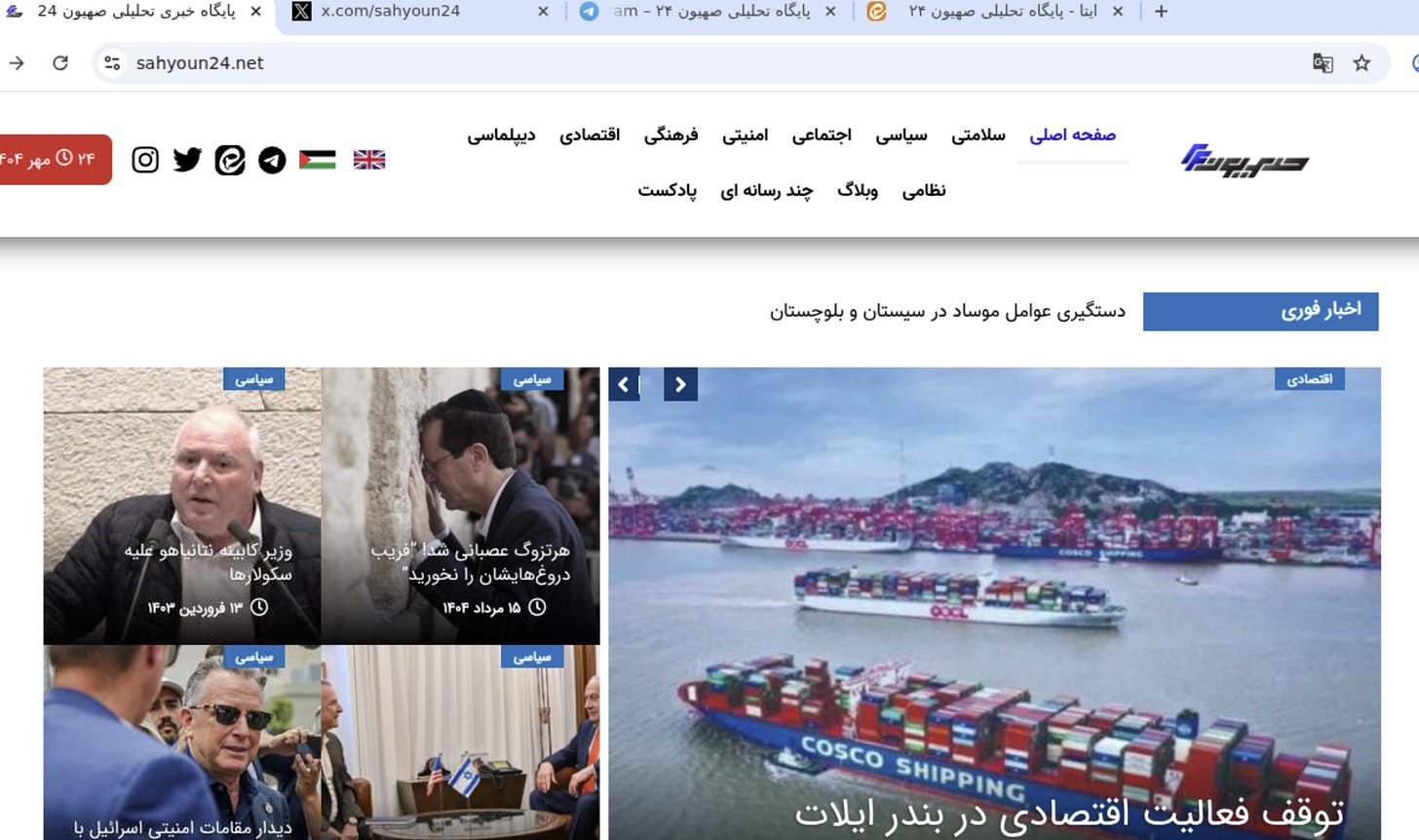Click the سیاسی tag on Herzog card
This screenshot has height=840, width=1419.
pos(532,379)
